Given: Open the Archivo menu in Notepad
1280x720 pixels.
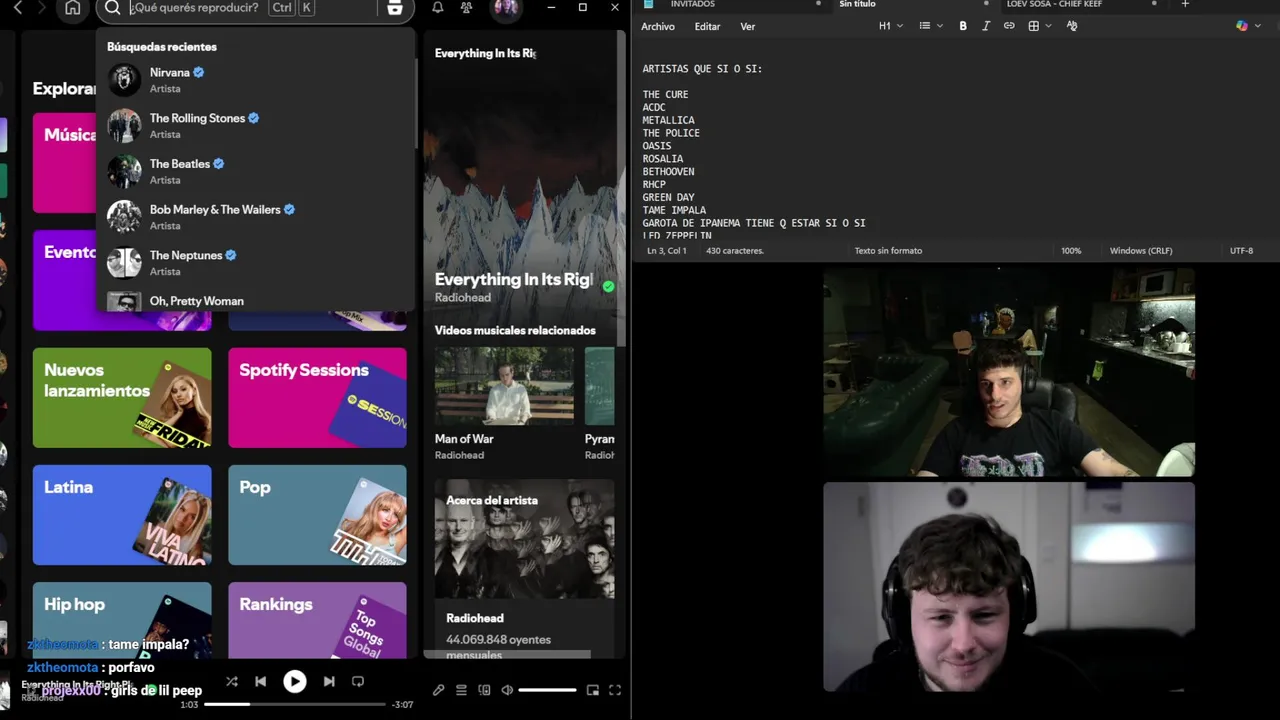Looking at the screenshot, I should [x=658, y=27].
